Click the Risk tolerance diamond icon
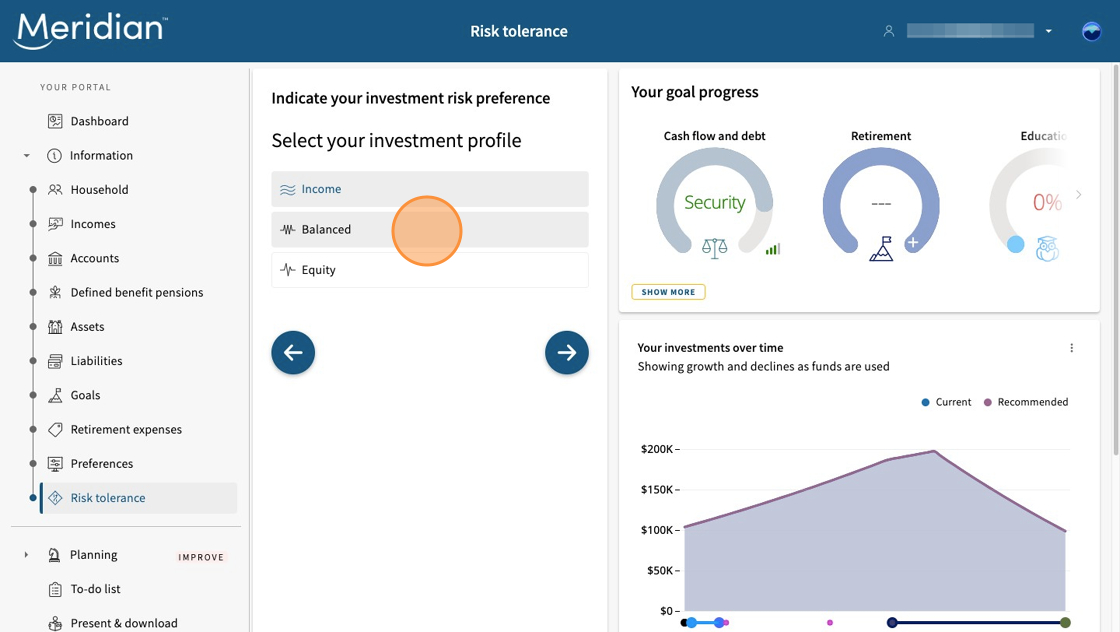The width and height of the screenshot is (1120, 632). pyautogui.click(x=55, y=498)
